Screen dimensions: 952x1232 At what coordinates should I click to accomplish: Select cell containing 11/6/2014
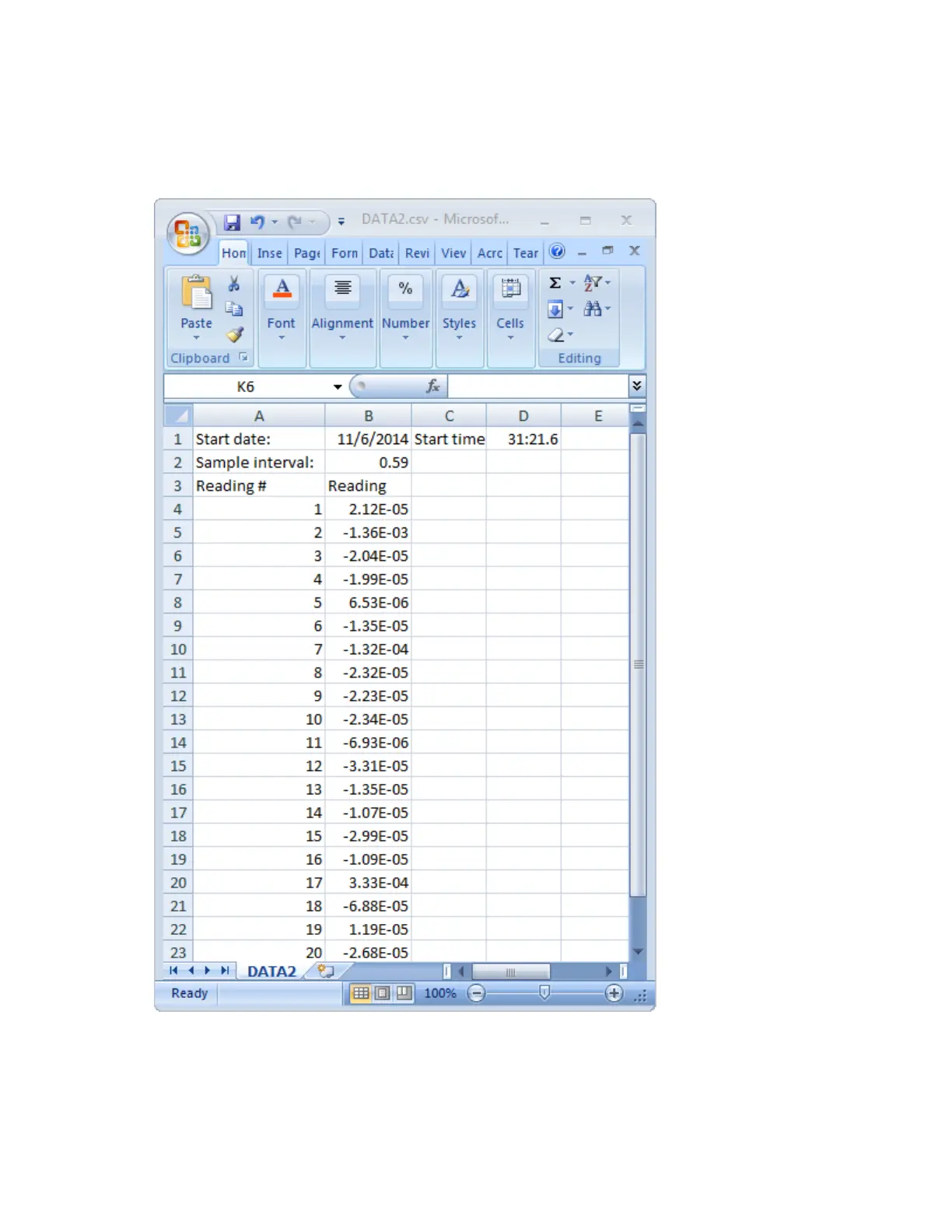[x=369, y=439]
